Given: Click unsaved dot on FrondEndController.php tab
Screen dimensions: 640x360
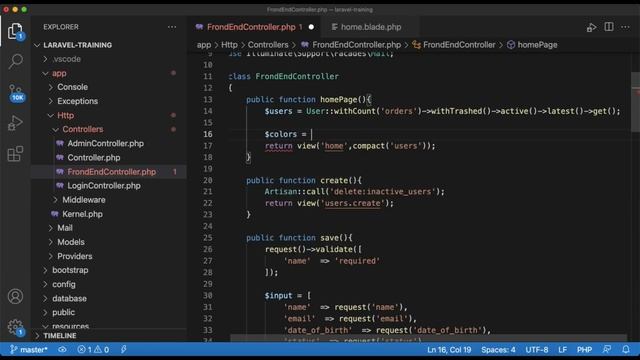Looking at the screenshot, I should pos(311,27).
